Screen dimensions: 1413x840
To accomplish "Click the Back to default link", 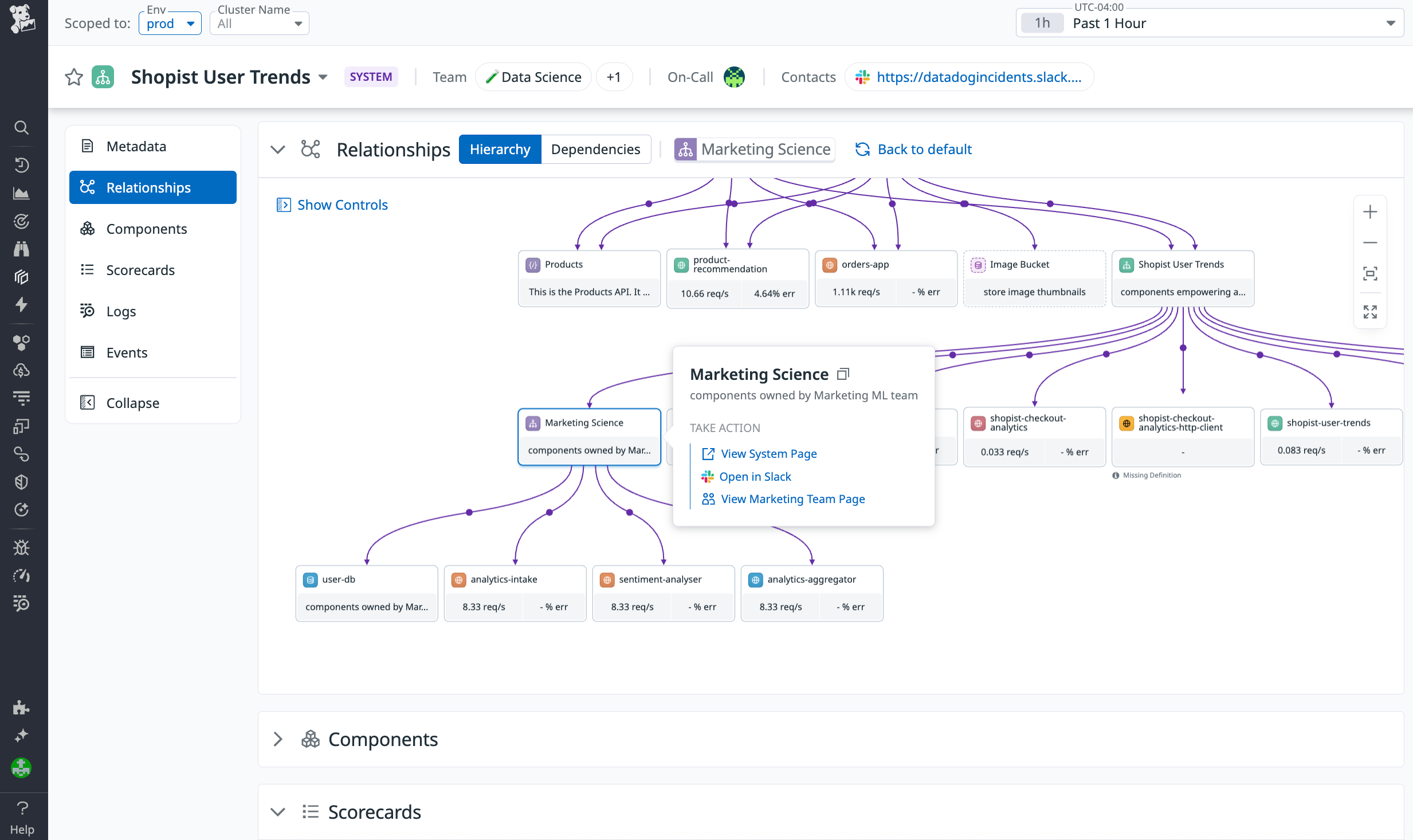I will (924, 149).
